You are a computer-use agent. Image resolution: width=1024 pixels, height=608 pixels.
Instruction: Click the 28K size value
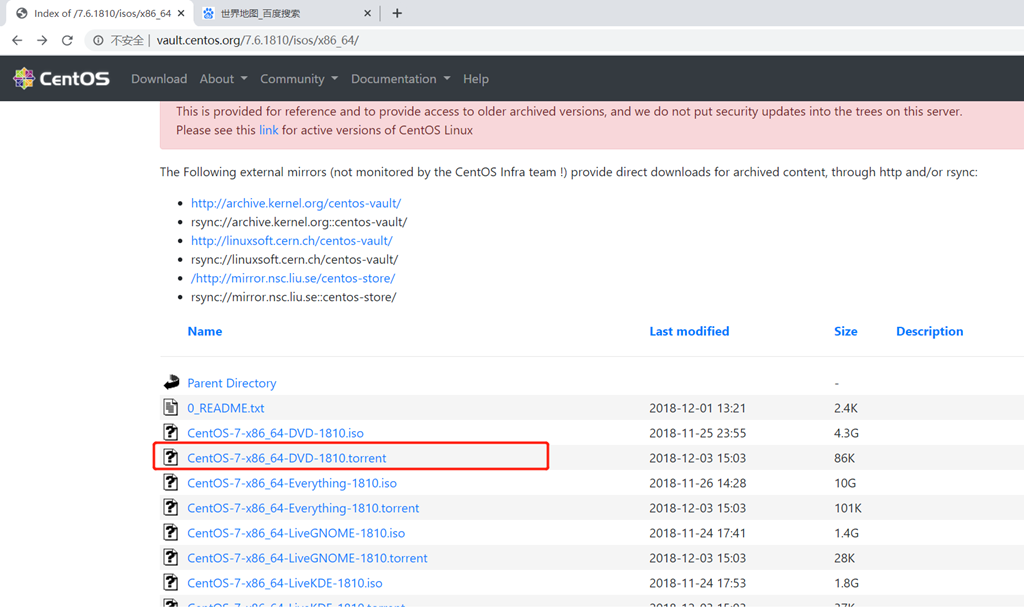[x=844, y=558]
